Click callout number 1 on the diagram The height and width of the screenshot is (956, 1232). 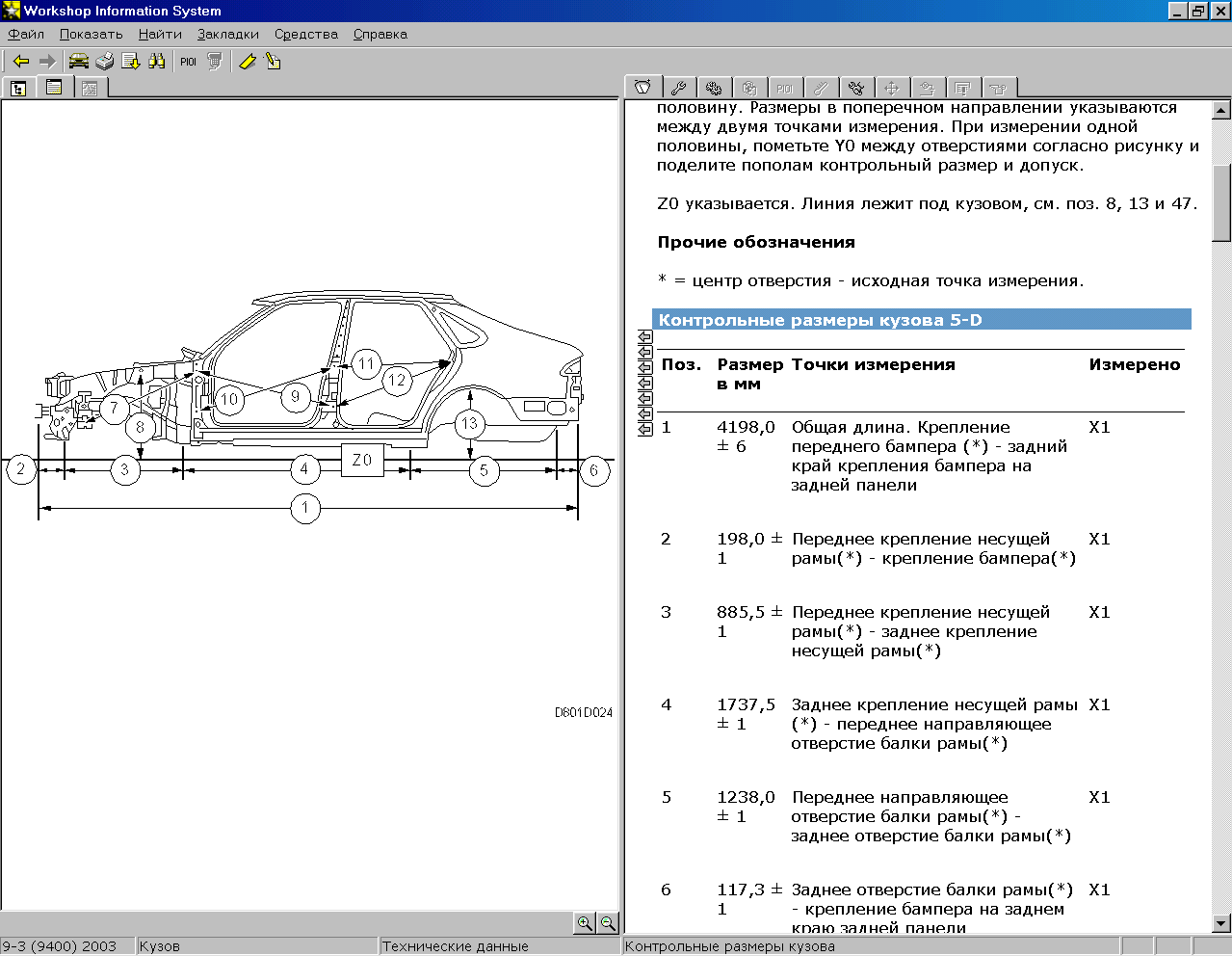pyautogui.click(x=305, y=507)
